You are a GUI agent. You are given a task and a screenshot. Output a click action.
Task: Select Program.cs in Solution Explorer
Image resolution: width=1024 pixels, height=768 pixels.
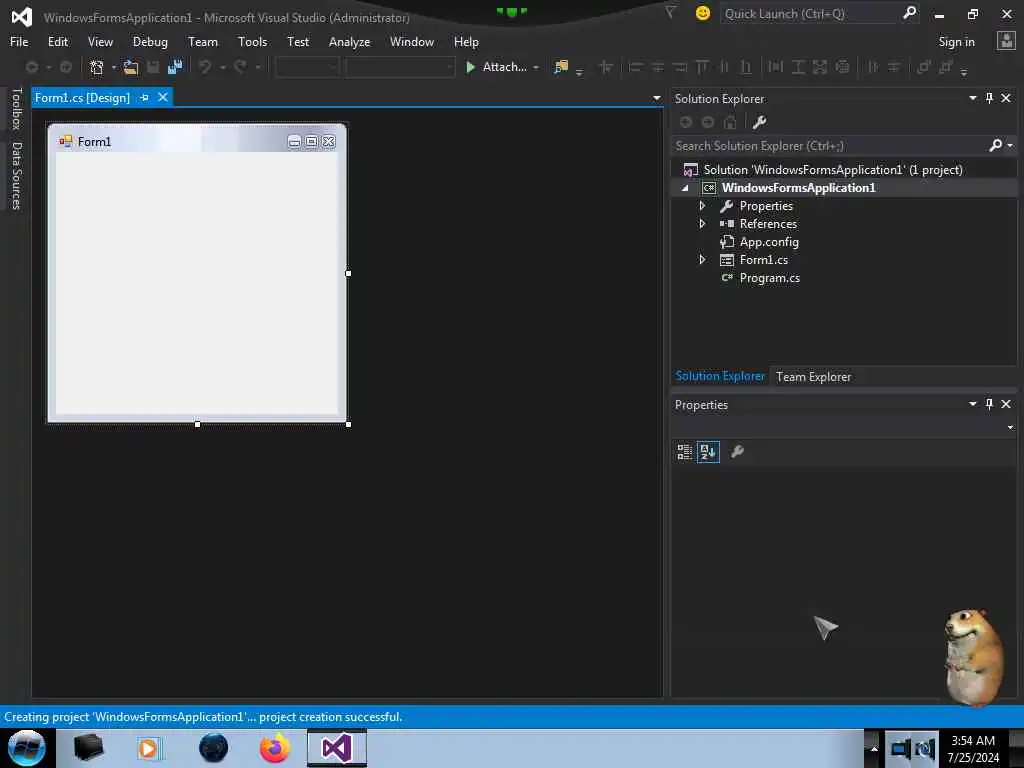[x=769, y=278]
